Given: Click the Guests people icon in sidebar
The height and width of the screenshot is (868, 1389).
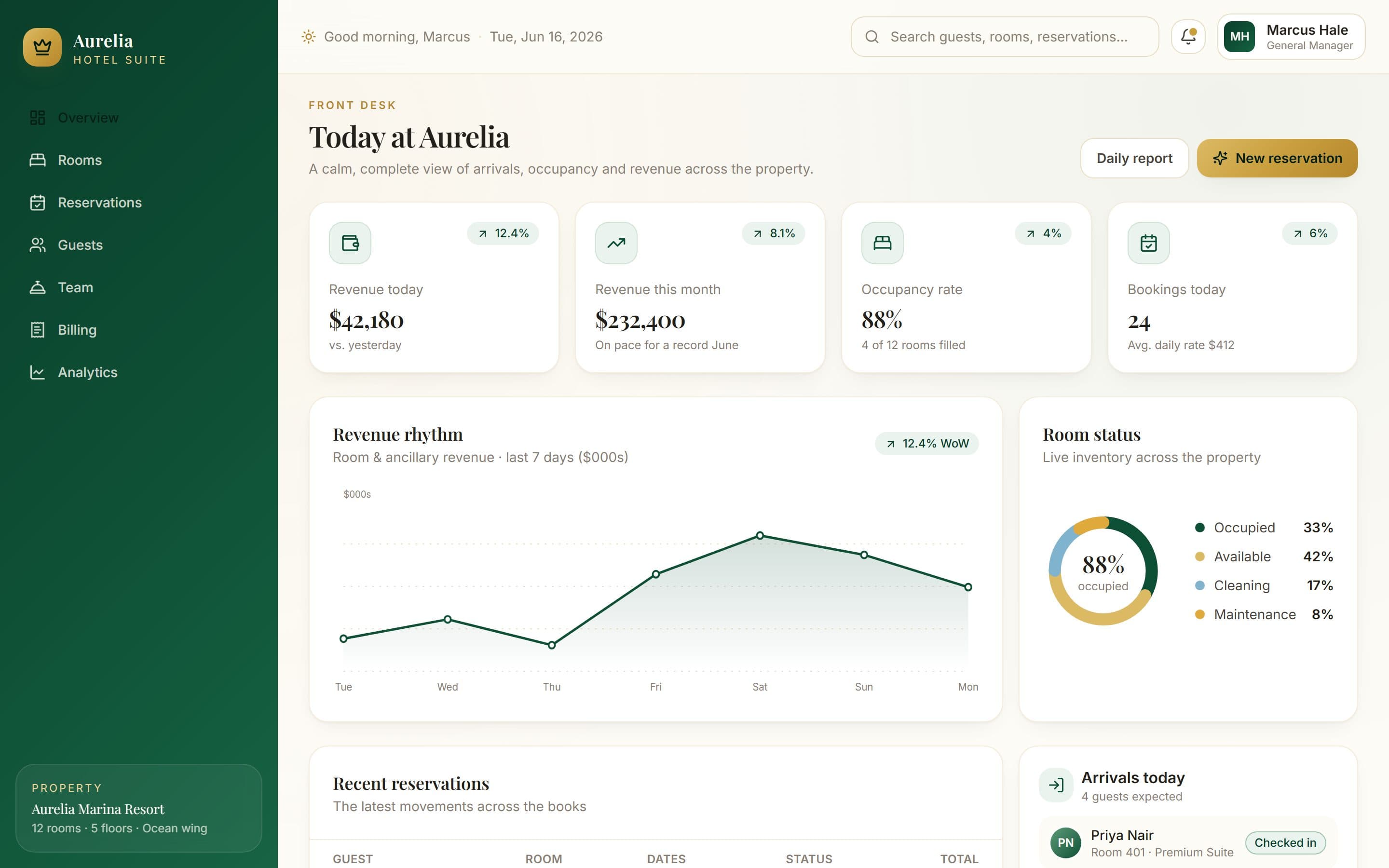Looking at the screenshot, I should click(37, 245).
